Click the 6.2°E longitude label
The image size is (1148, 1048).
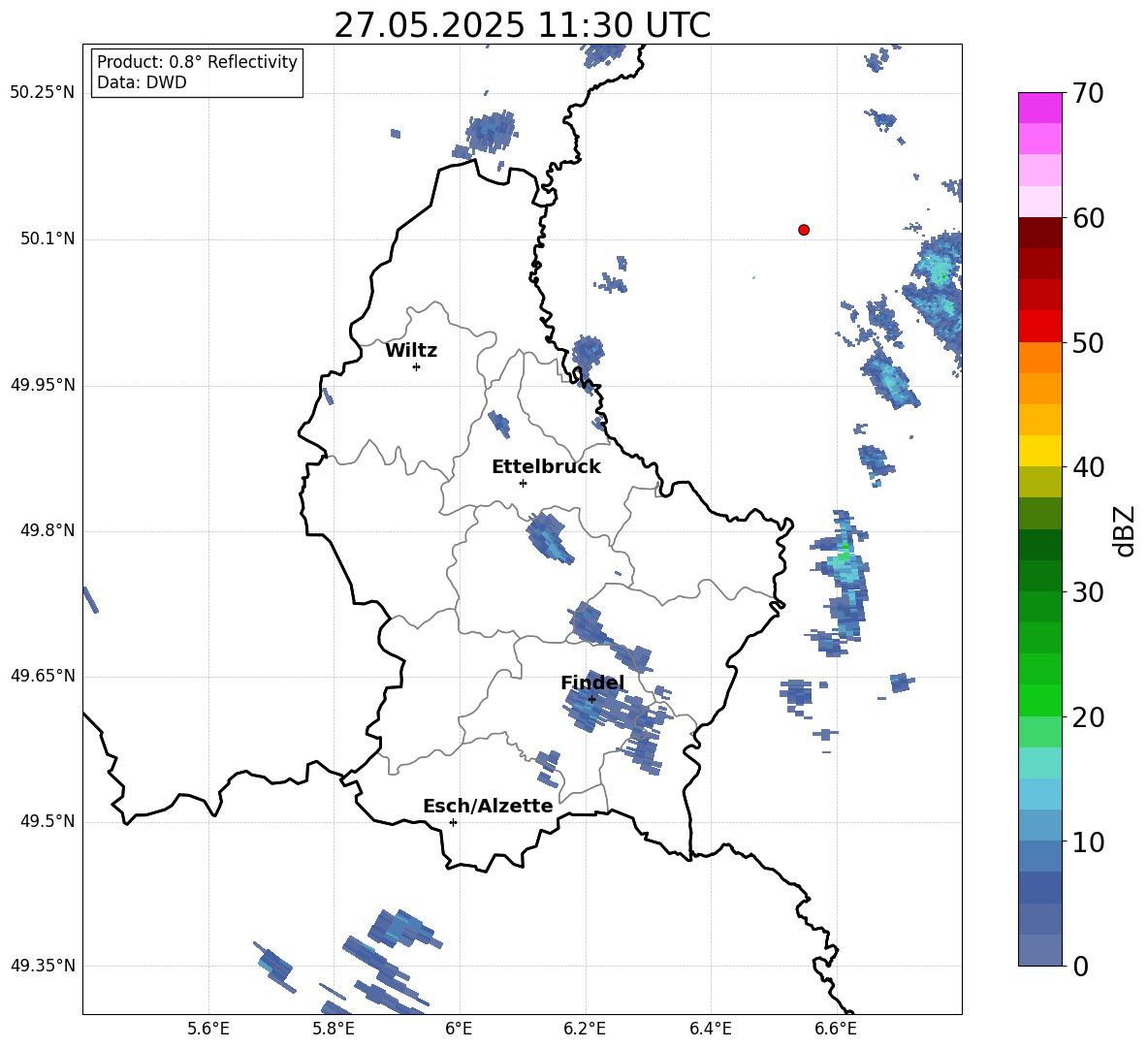coord(585,1029)
